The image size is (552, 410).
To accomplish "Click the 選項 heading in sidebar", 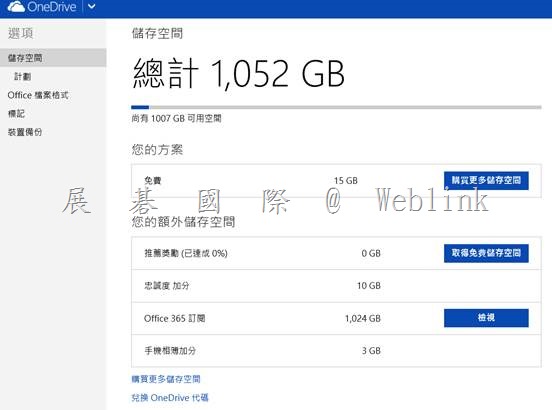I will [20, 33].
